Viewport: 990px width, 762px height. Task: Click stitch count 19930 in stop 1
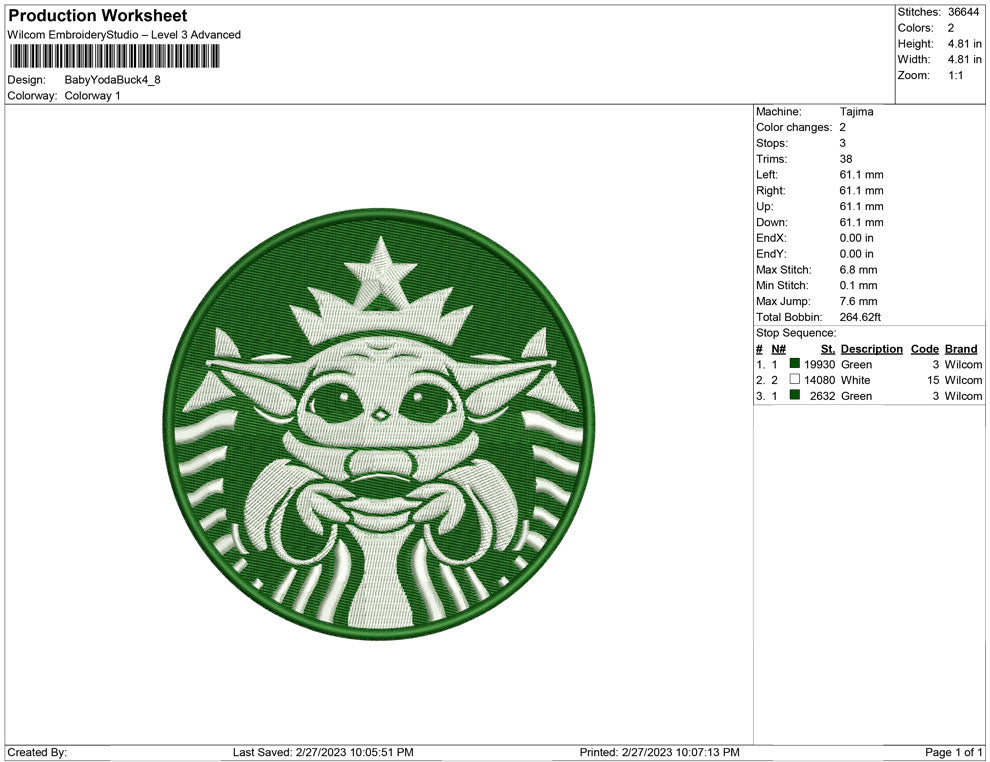[819, 364]
